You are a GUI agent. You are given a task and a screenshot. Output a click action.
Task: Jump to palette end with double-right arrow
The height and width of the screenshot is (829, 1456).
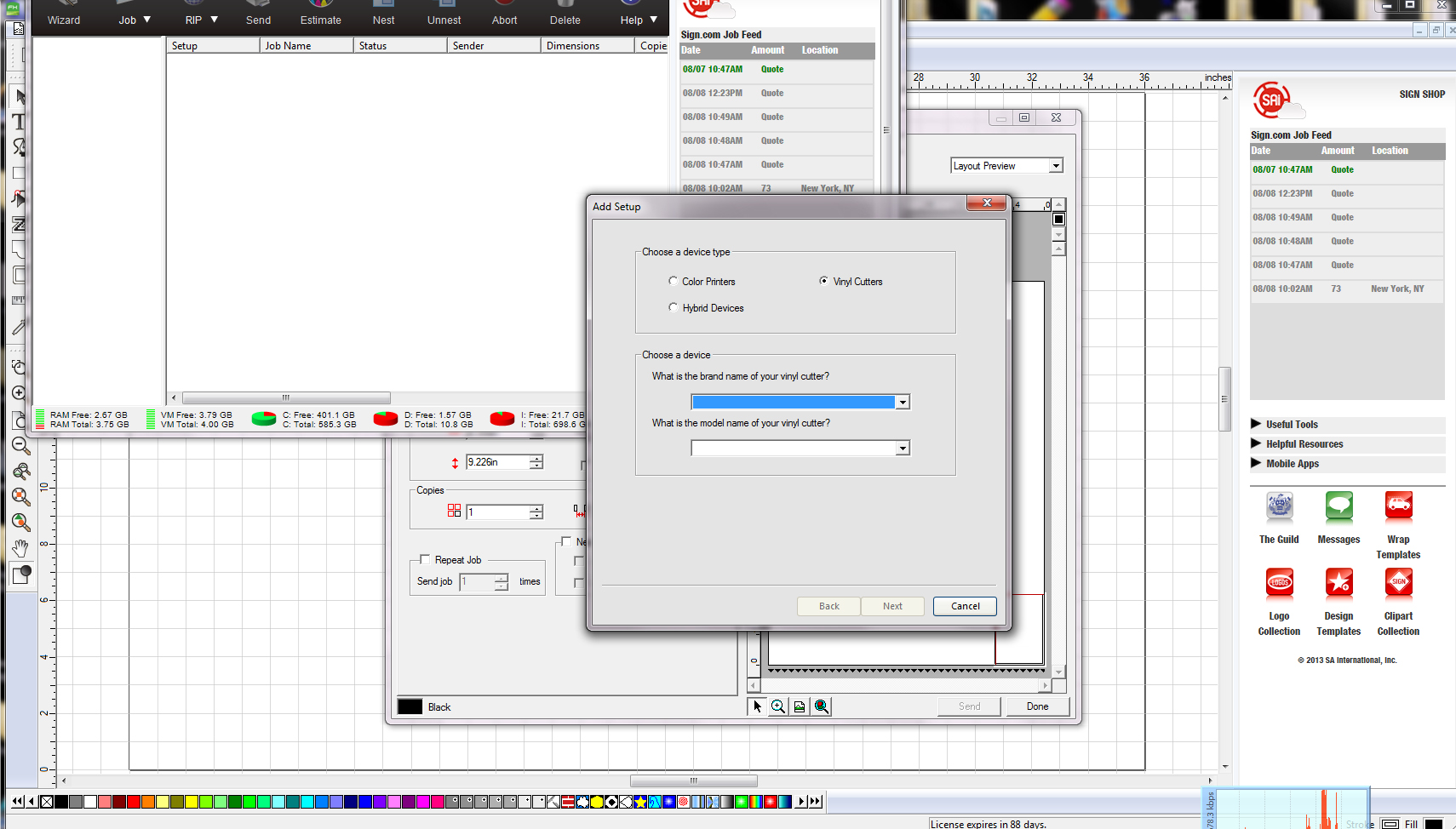(815, 802)
